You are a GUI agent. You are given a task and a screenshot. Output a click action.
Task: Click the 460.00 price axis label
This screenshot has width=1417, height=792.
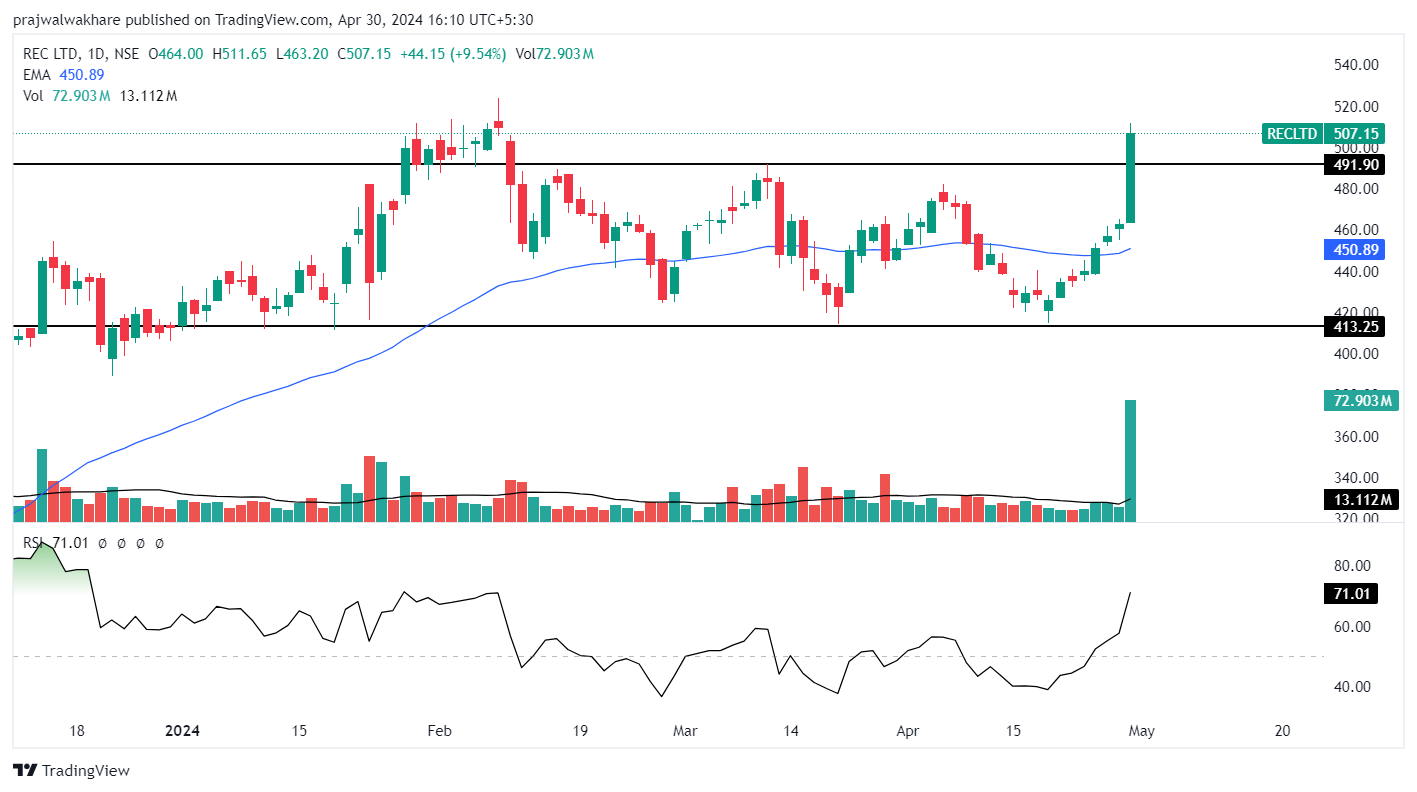coord(1355,230)
